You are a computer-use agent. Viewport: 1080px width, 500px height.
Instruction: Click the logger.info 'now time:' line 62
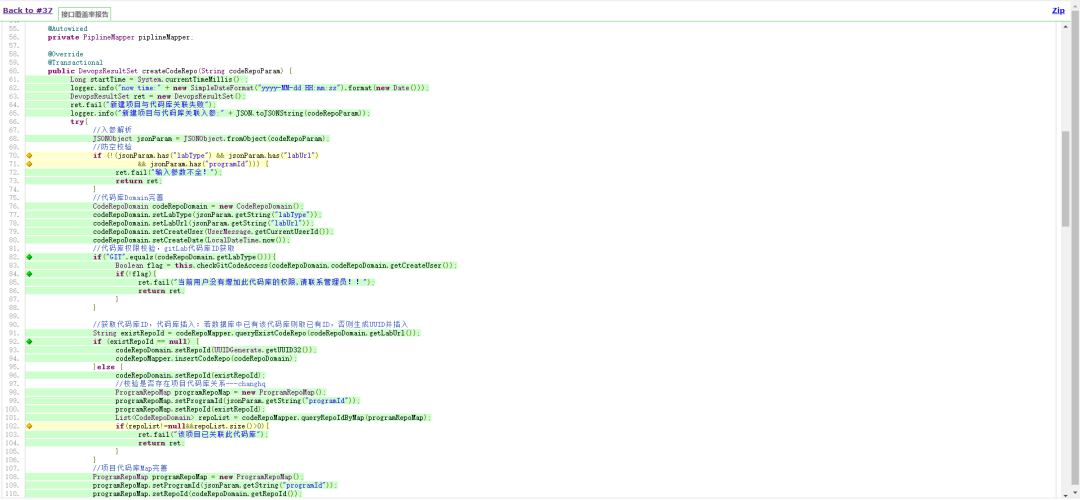249,87
